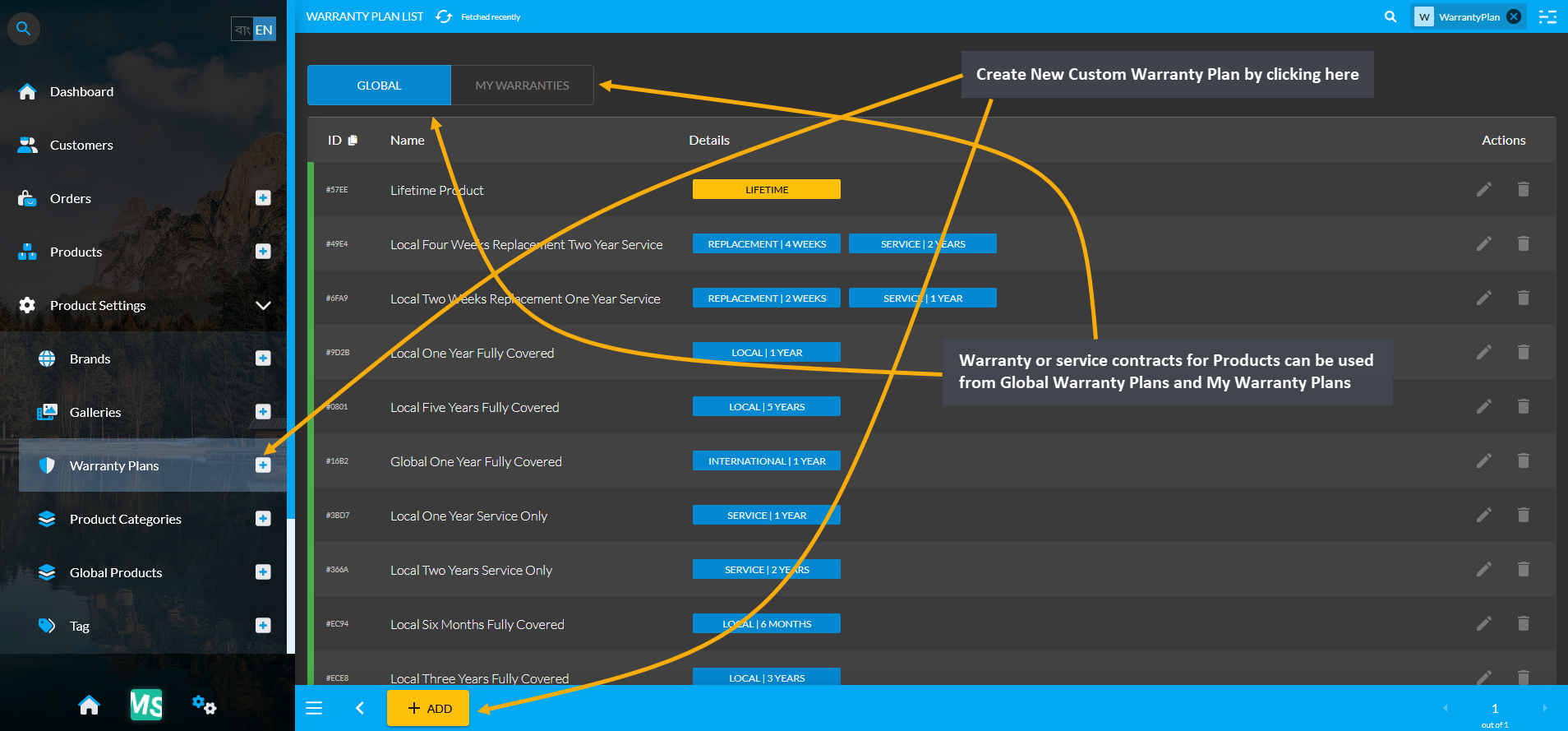Click the sidebar search icon

pyautogui.click(x=24, y=29)
